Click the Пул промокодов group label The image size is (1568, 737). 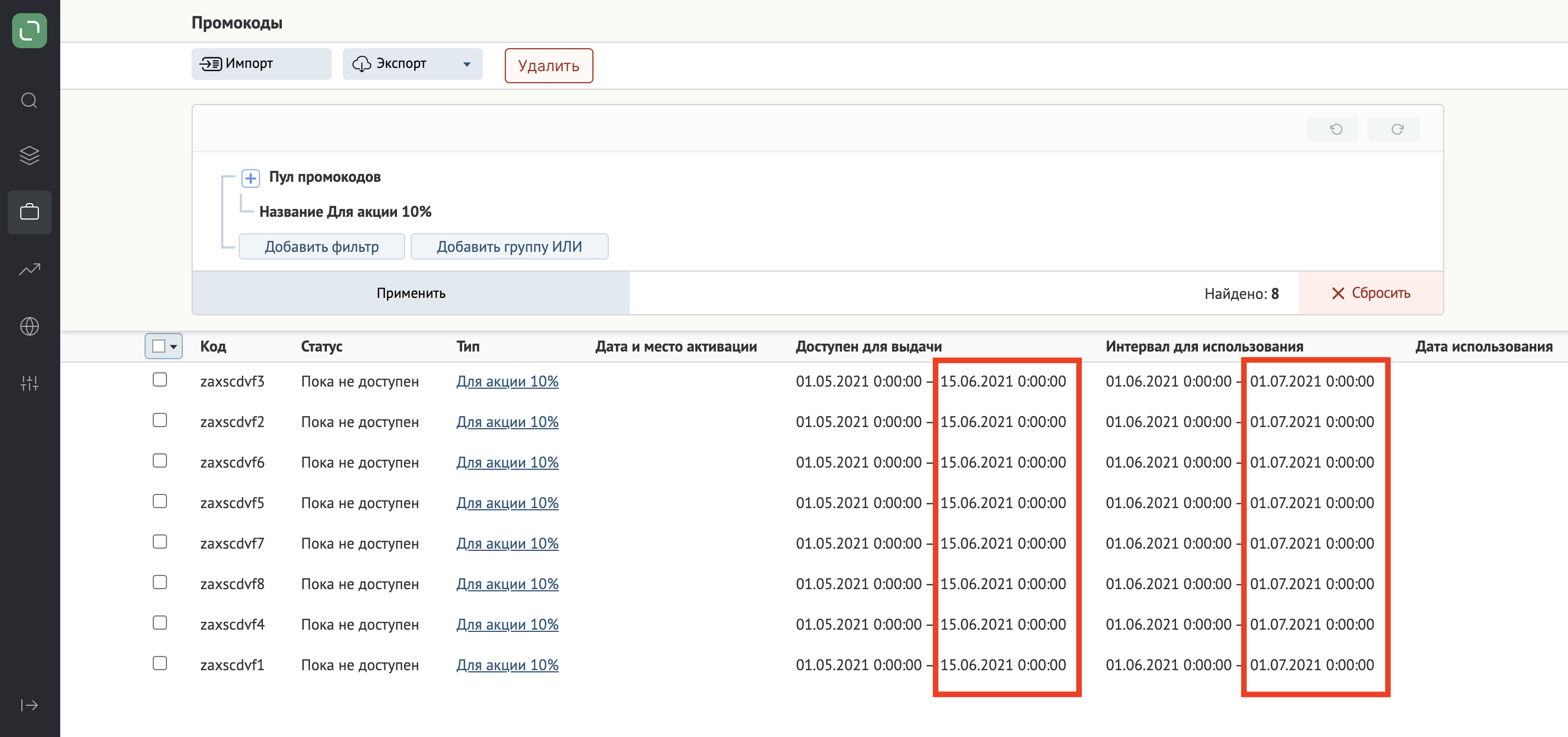325,177
